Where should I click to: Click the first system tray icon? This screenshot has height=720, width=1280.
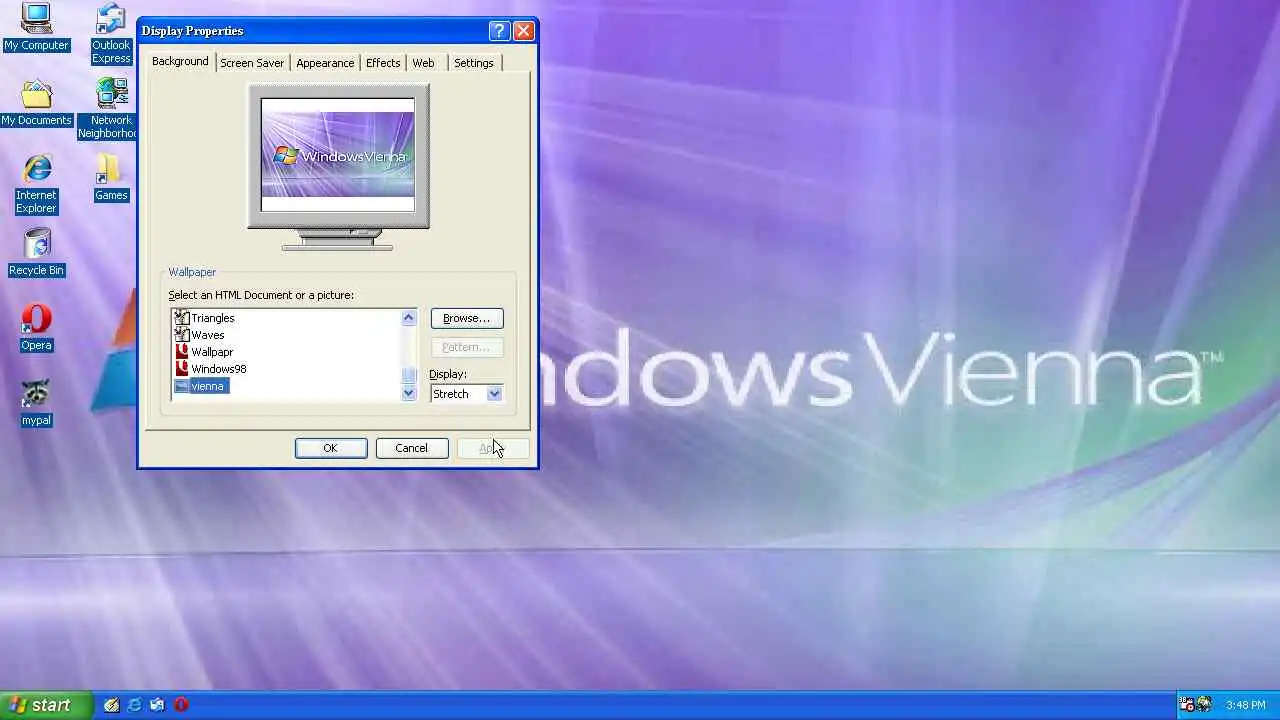[1187, 705]
